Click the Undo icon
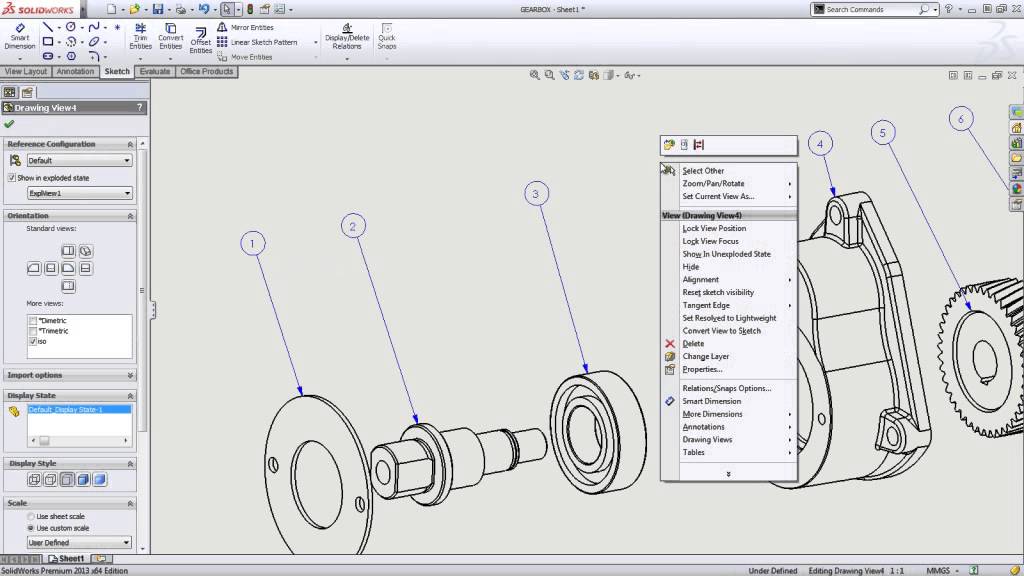Screen dimensions: 1024x576 coord(204,9)
